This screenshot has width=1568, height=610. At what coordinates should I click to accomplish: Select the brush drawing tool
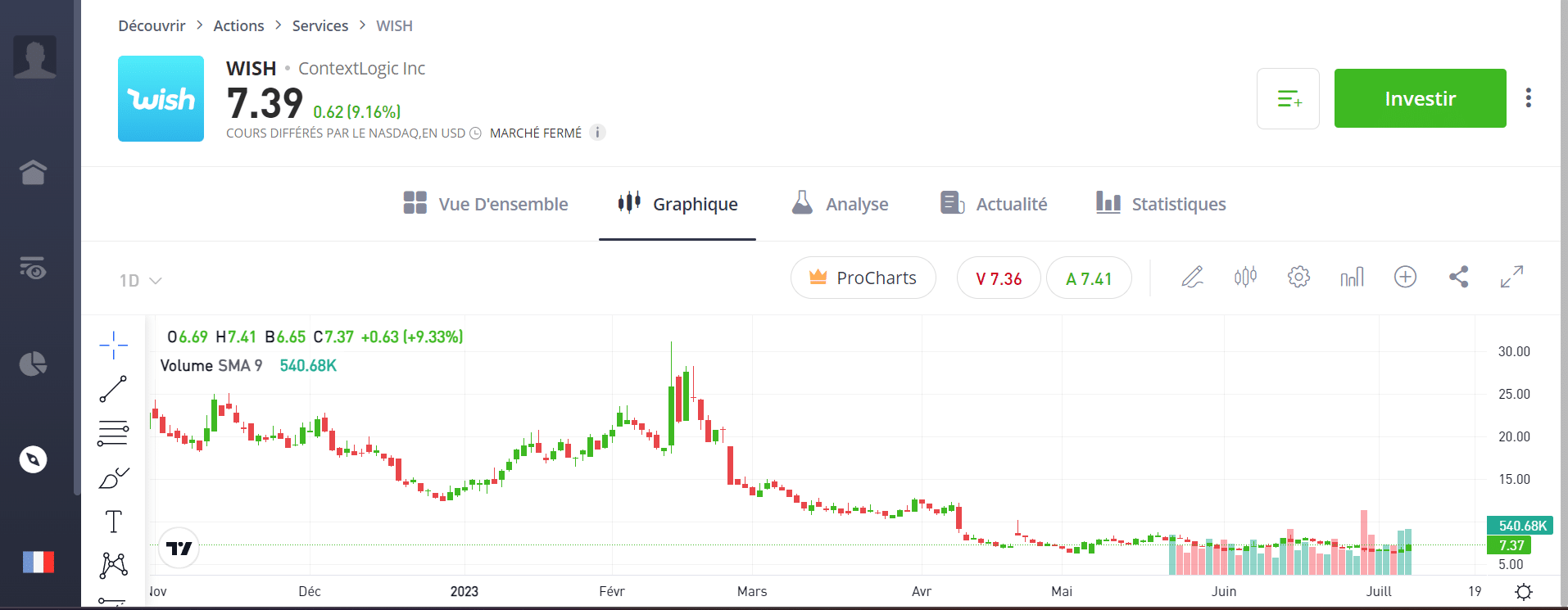pos(113,477)
